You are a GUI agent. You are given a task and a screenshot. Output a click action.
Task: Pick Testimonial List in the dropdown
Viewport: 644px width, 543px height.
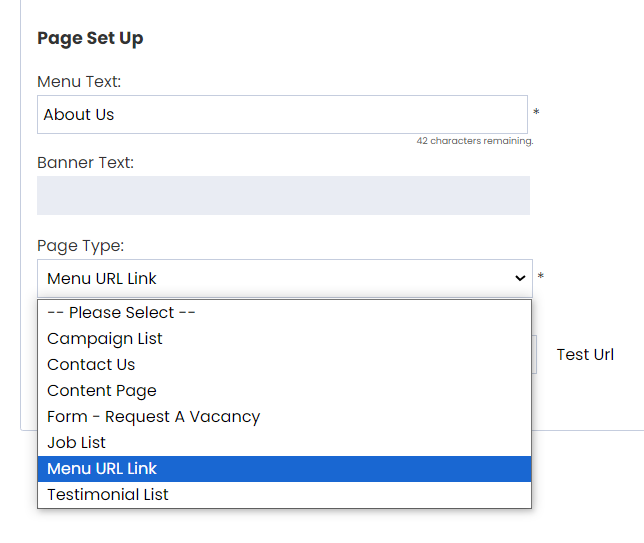click(x=284, y=495)
